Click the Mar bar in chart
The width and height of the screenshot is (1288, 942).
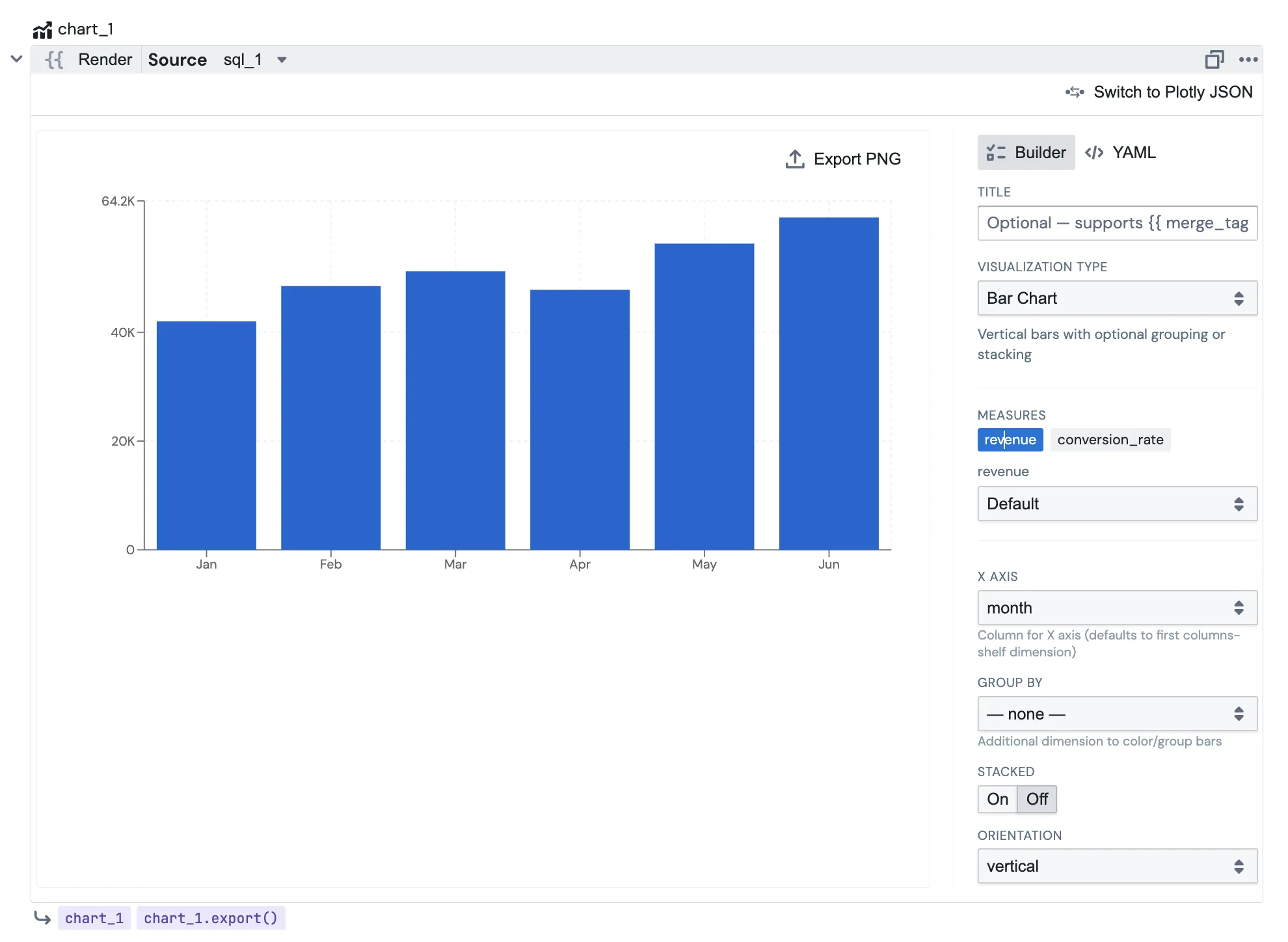pos(455,410)
